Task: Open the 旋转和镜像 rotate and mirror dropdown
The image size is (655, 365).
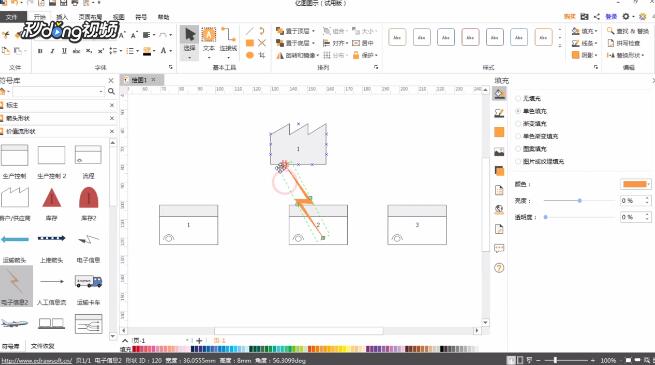Action: (x=297, y=55)
